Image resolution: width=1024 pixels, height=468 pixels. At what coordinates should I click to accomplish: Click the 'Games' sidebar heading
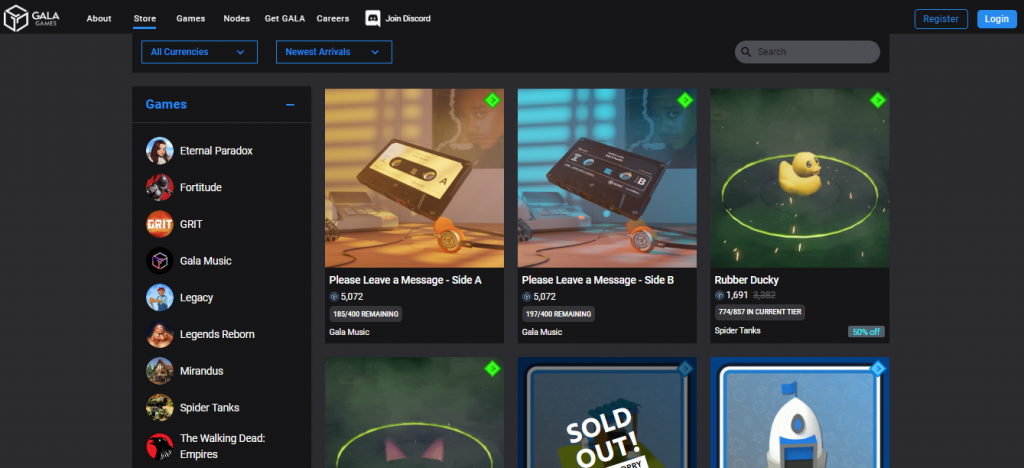(x=166, y=104)
